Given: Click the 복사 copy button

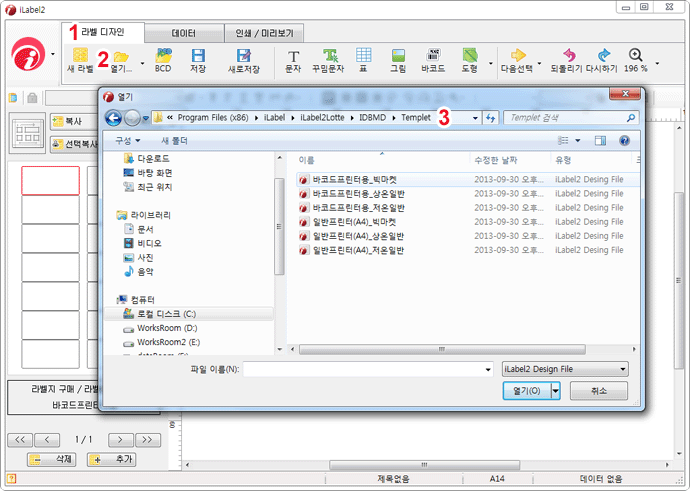Looking at the screenshot, I should 73,121.
